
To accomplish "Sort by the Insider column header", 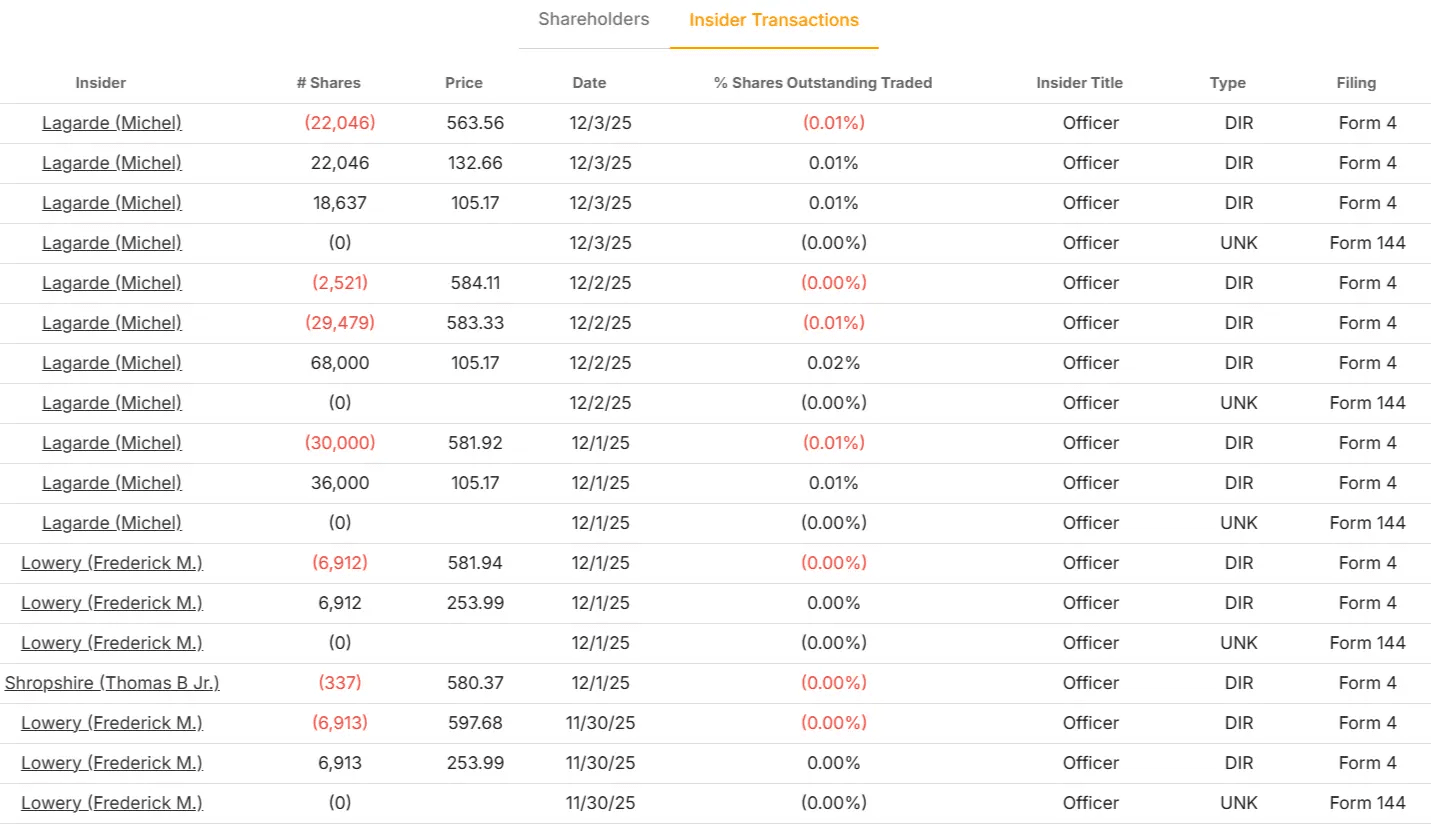I will [x=101, y=83].
